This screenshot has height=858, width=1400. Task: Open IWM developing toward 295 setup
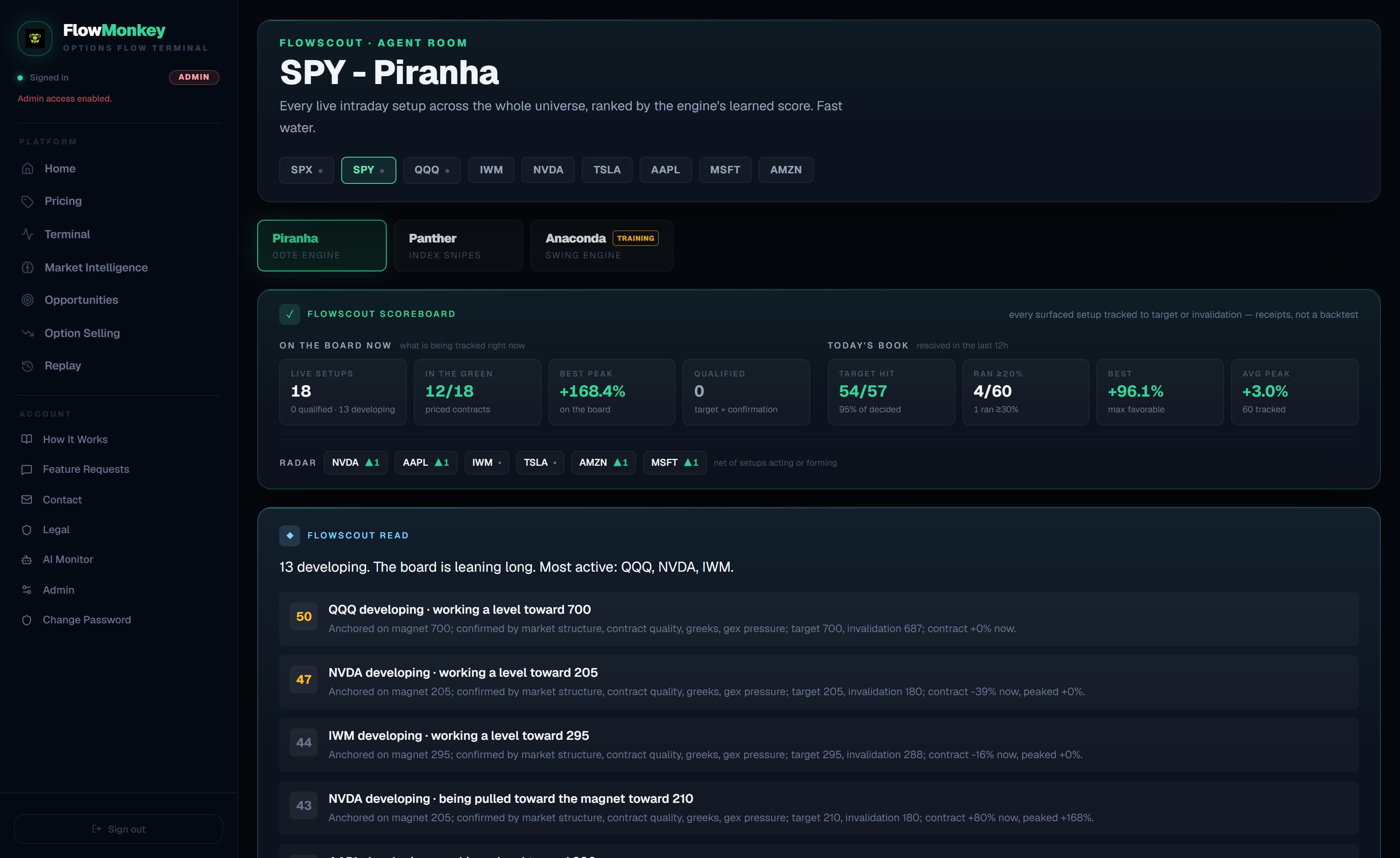[x=819, y=745]
